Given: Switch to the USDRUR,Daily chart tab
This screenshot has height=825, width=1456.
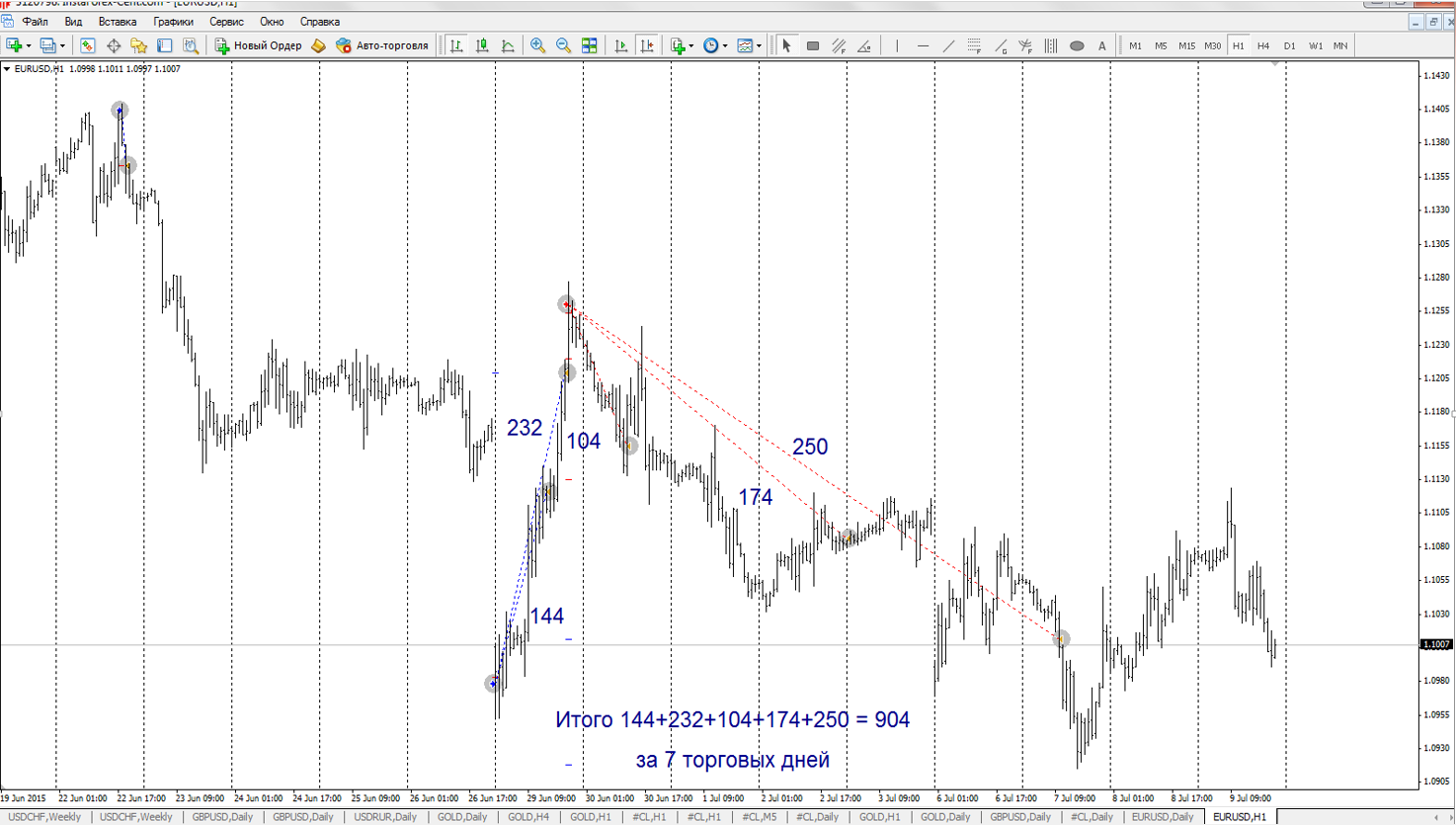Looking at the screenshot, I should point(385,817).
